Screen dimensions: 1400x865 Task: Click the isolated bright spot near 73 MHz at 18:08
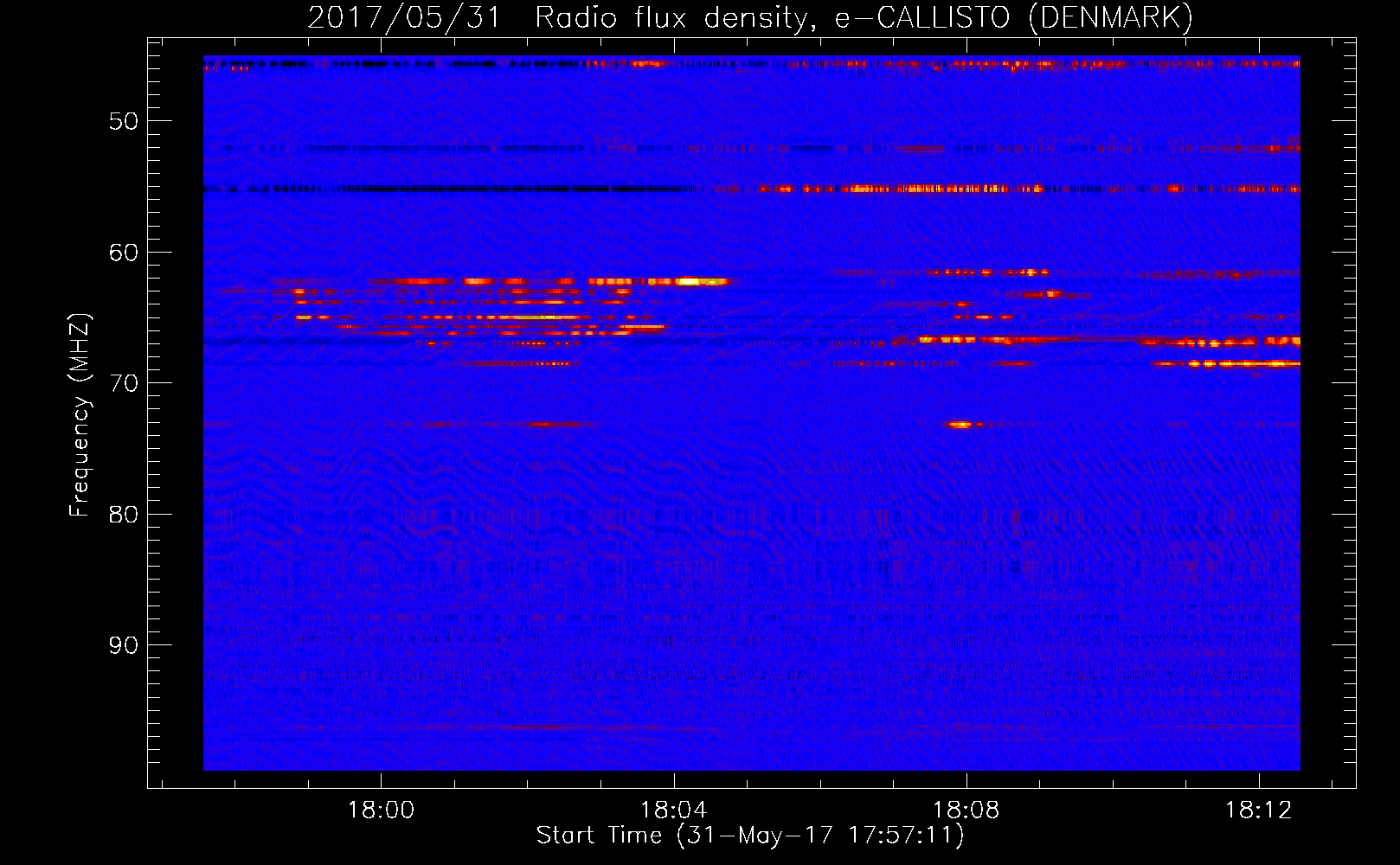coord(960,425)
